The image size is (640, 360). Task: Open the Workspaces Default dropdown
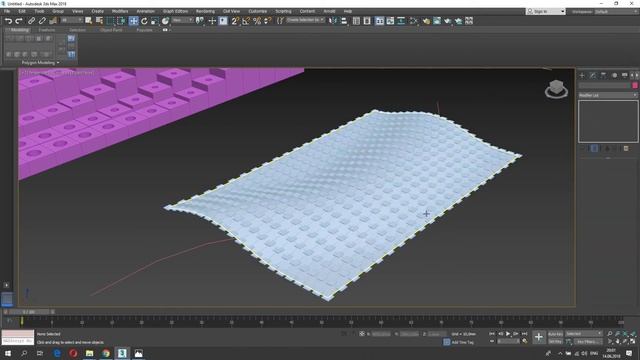coord(616,11)
